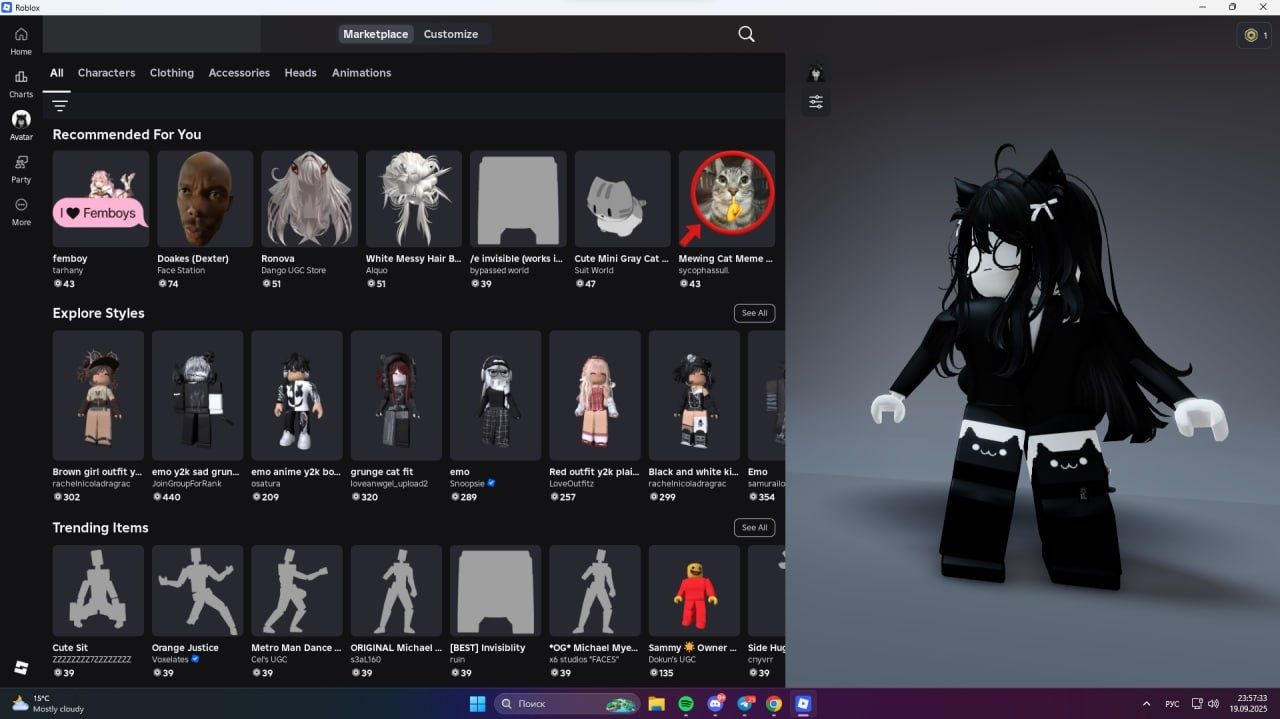
Task: Open the Ronova hair item
Action: click(309, 199)
